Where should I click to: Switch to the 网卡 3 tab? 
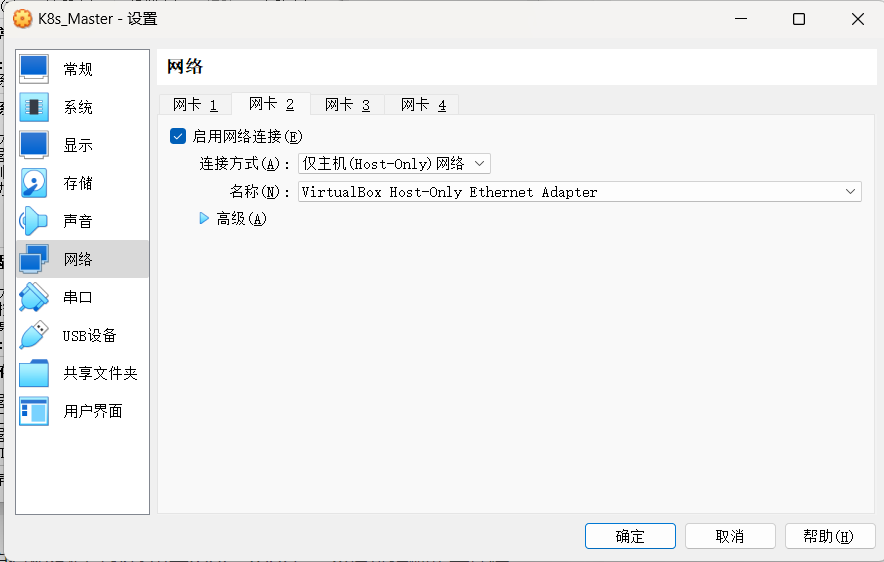pos(347,105)
